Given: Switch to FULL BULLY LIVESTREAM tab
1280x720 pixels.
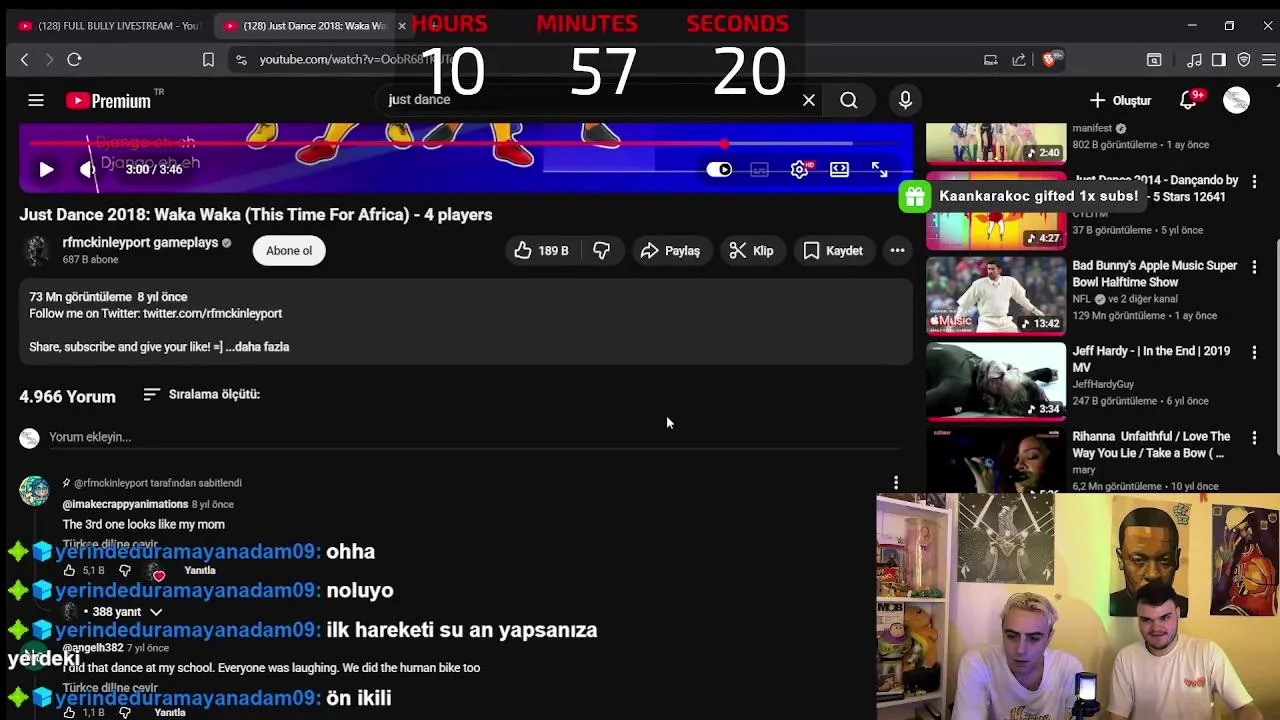Looking at the screenshot, I should 108,26.
